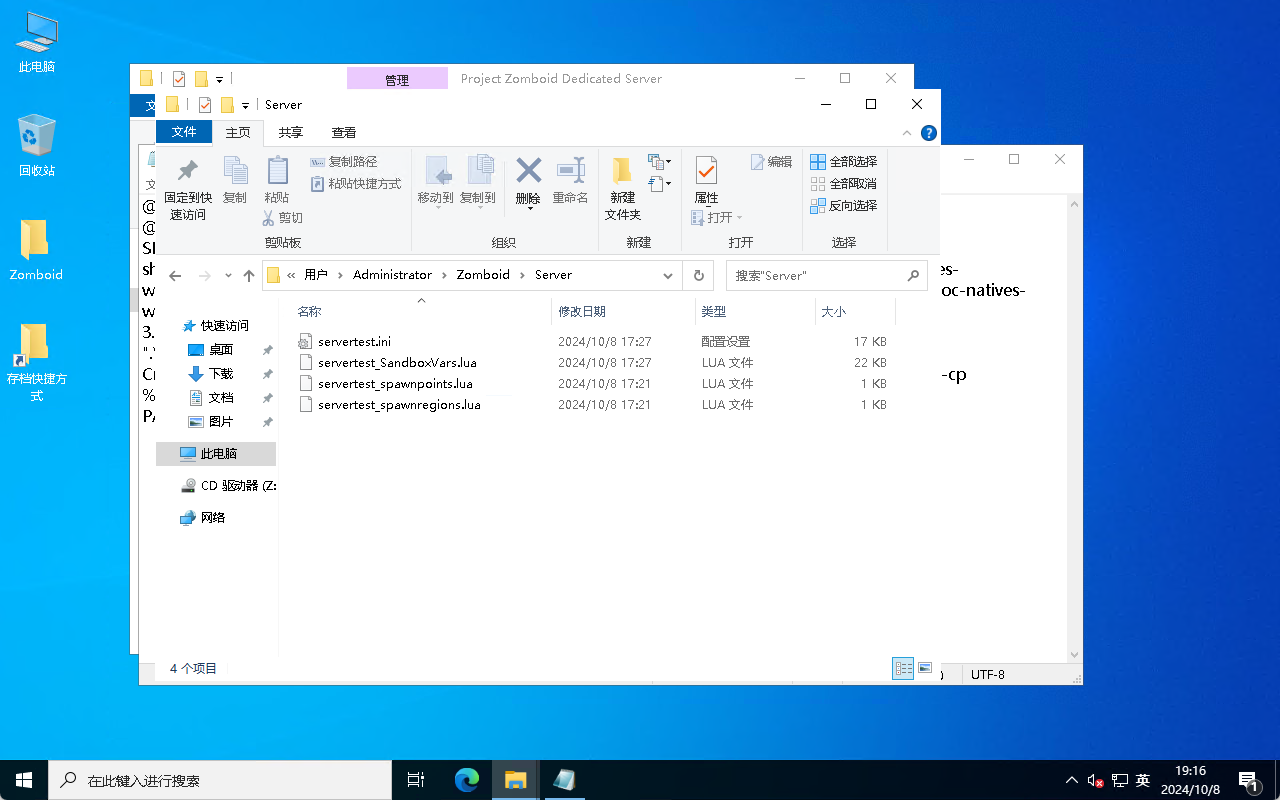Select 此电脑 in navigation pane
Image resolution: width=1280 pixels, height=800 pixels.
216,454
